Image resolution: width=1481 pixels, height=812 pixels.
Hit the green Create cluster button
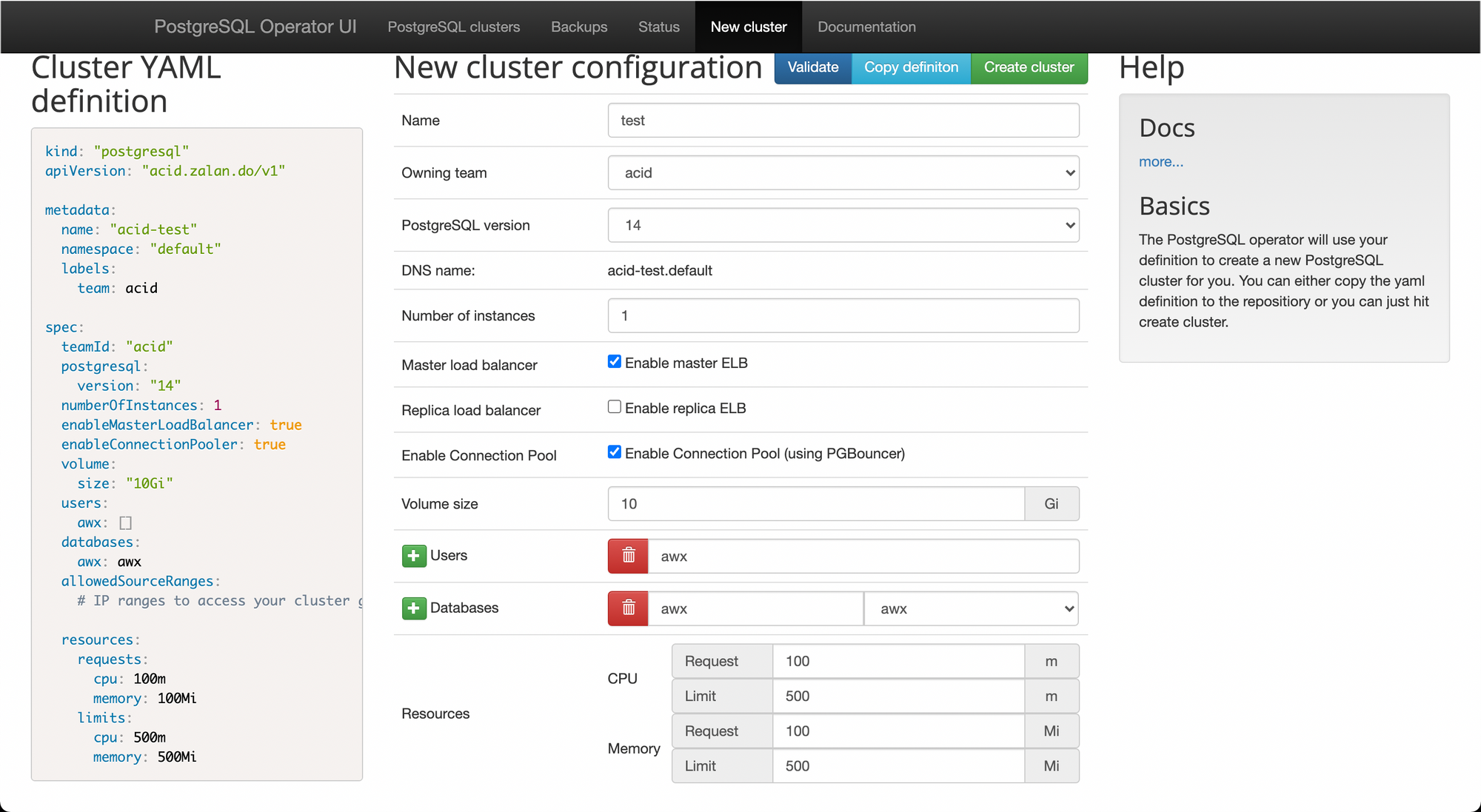coord(1029,67)
